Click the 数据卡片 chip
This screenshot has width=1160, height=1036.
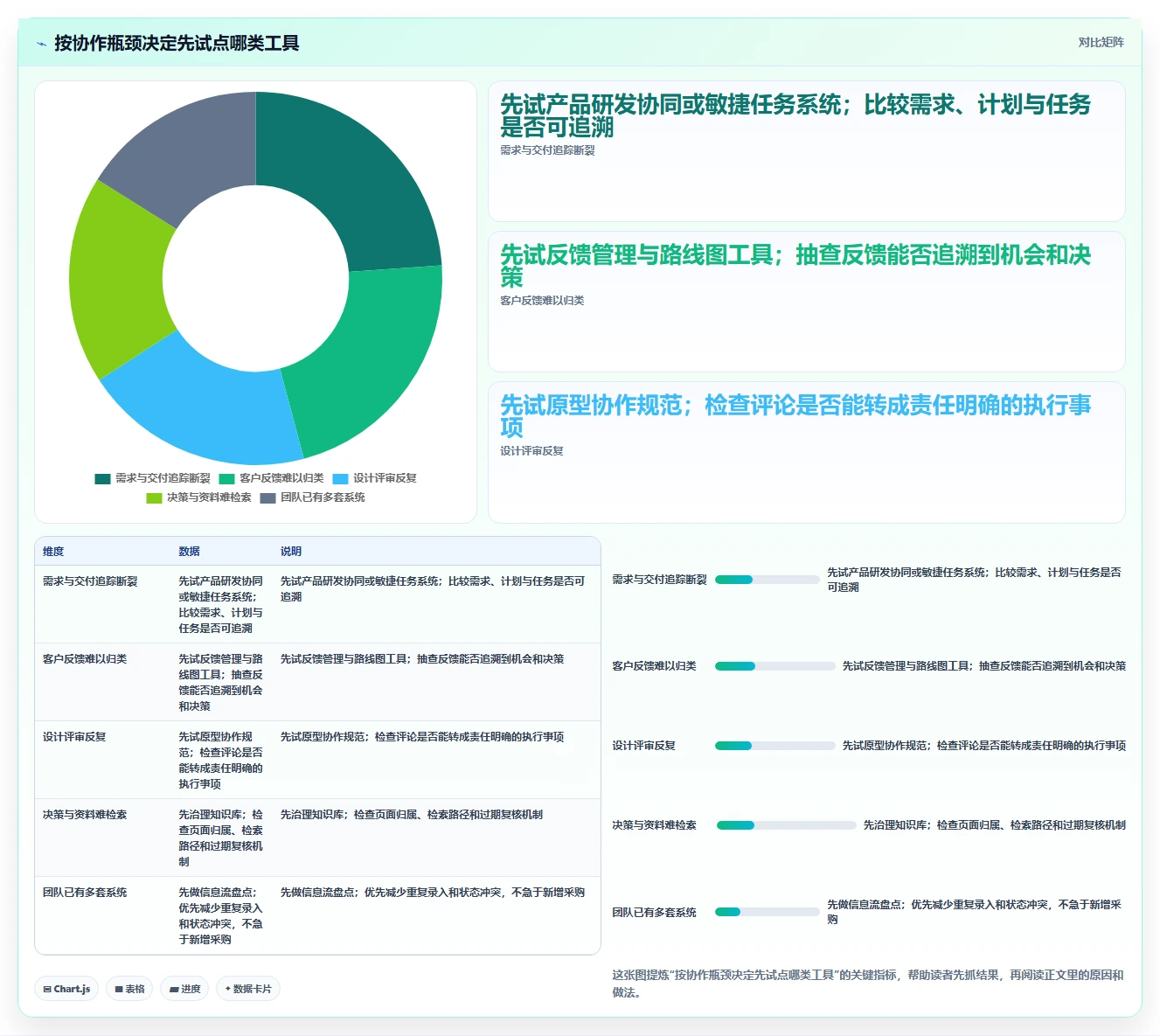(x=248, y=989)
